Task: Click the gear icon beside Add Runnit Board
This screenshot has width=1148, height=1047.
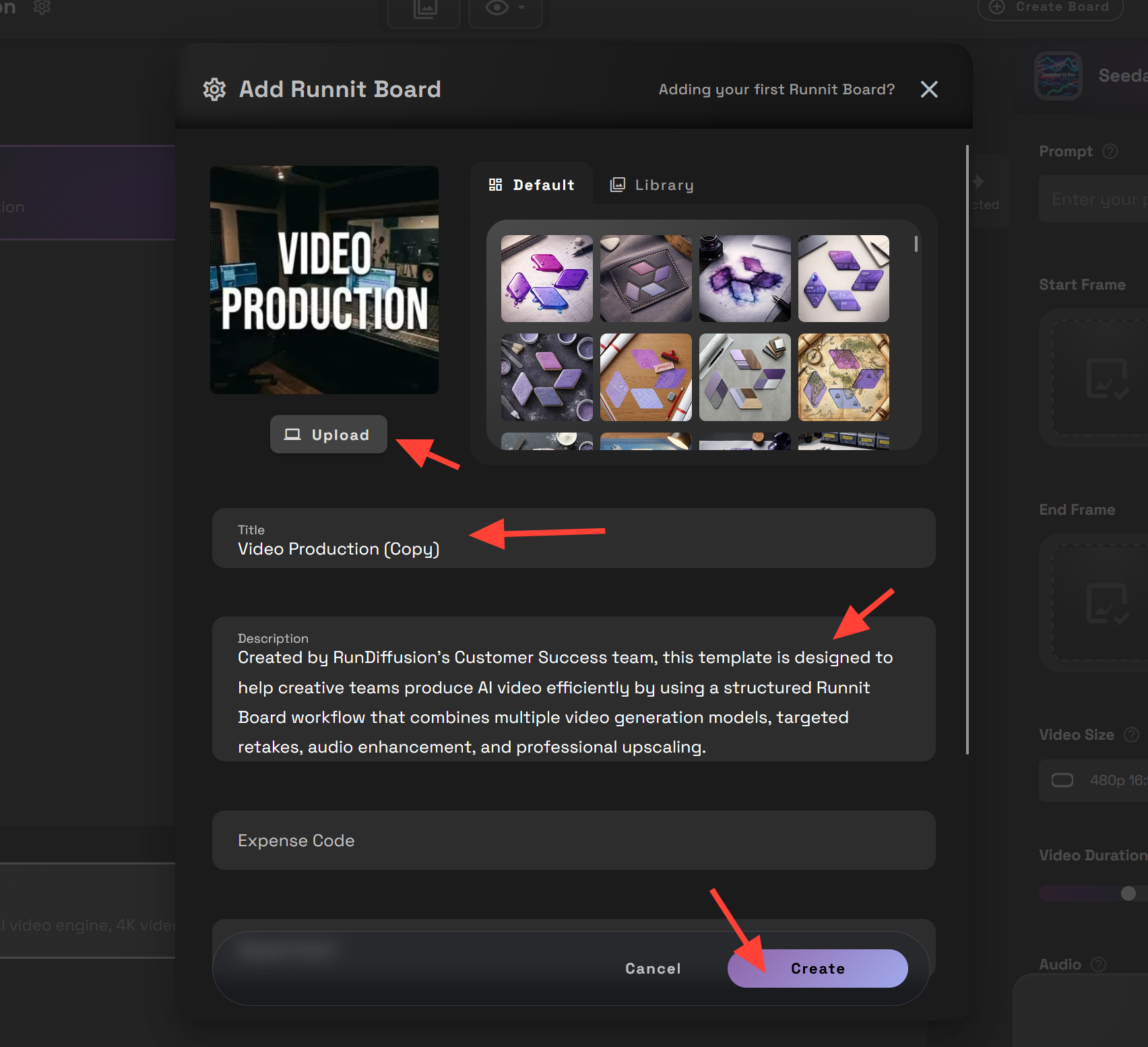Action: pyautogui.click(x=214, y=89)
